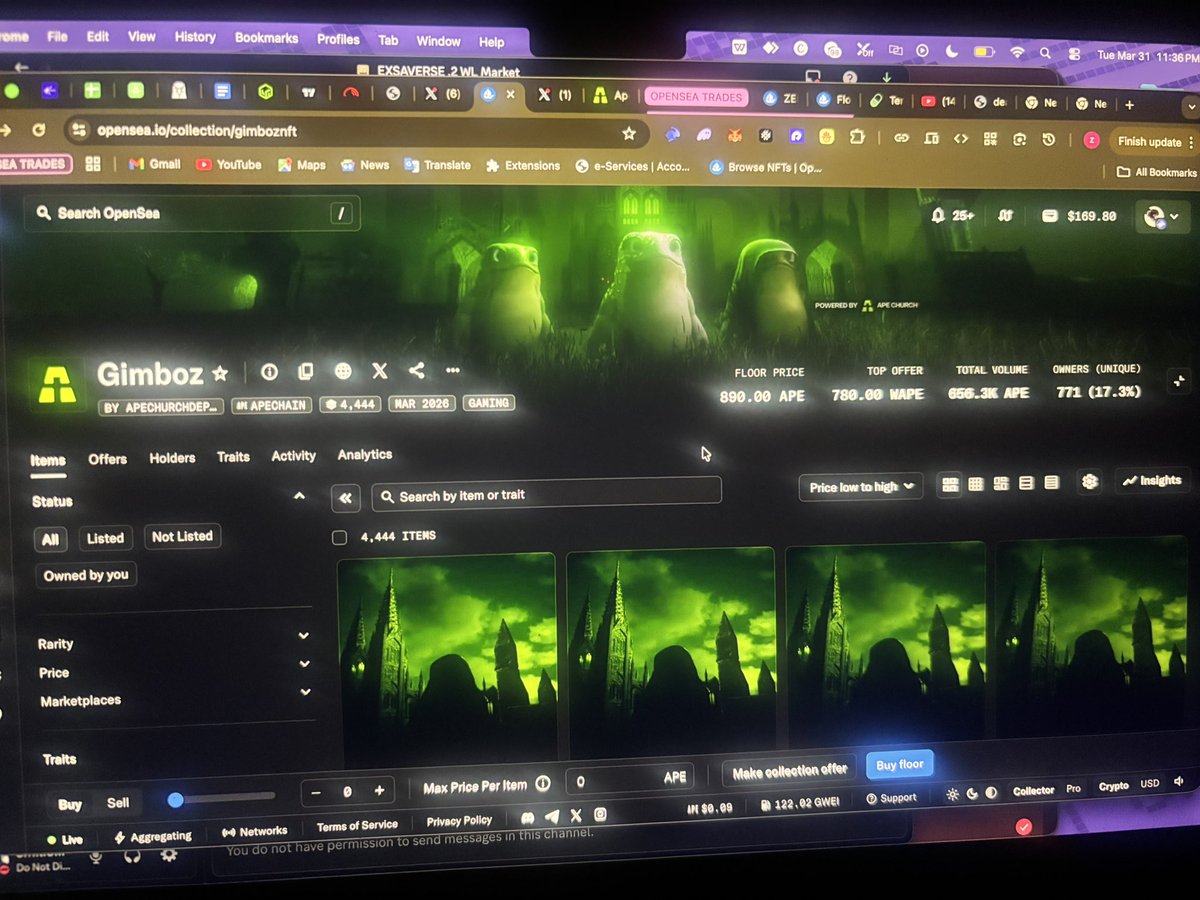Select the All status filter
Screen dimensions: 1200x900
pos(50,540)
